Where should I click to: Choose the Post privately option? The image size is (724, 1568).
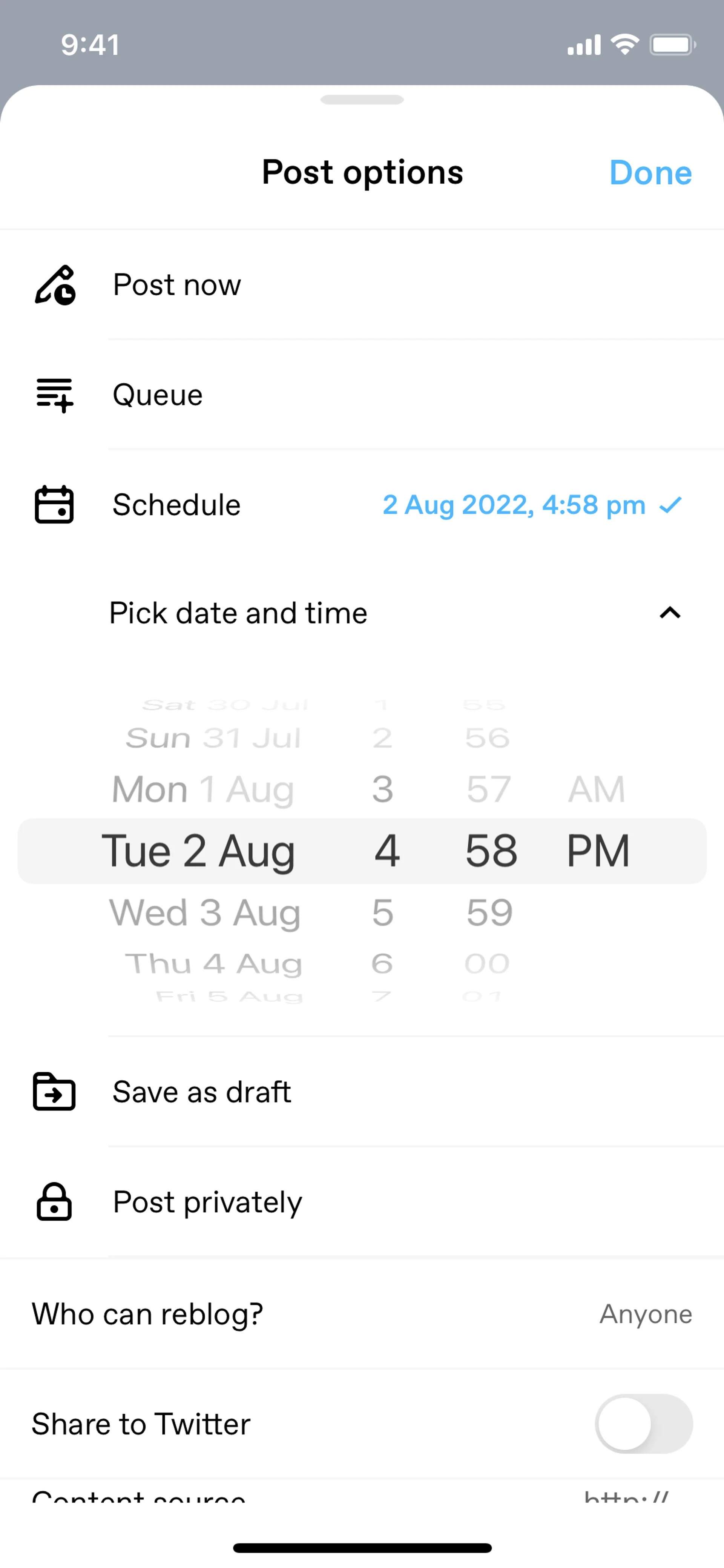pyautogui.click(x=207, y=1202)
